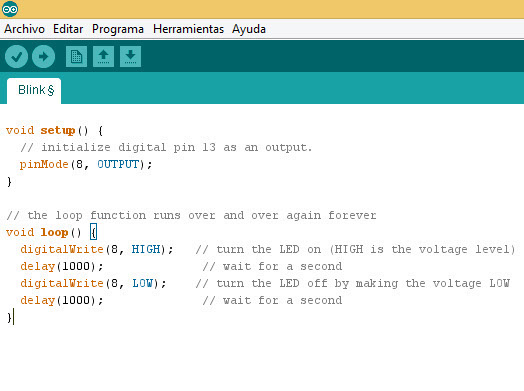Click the first delay(1000) statement
This screenshot has height=391, width=524.
[x=62, y=266]
